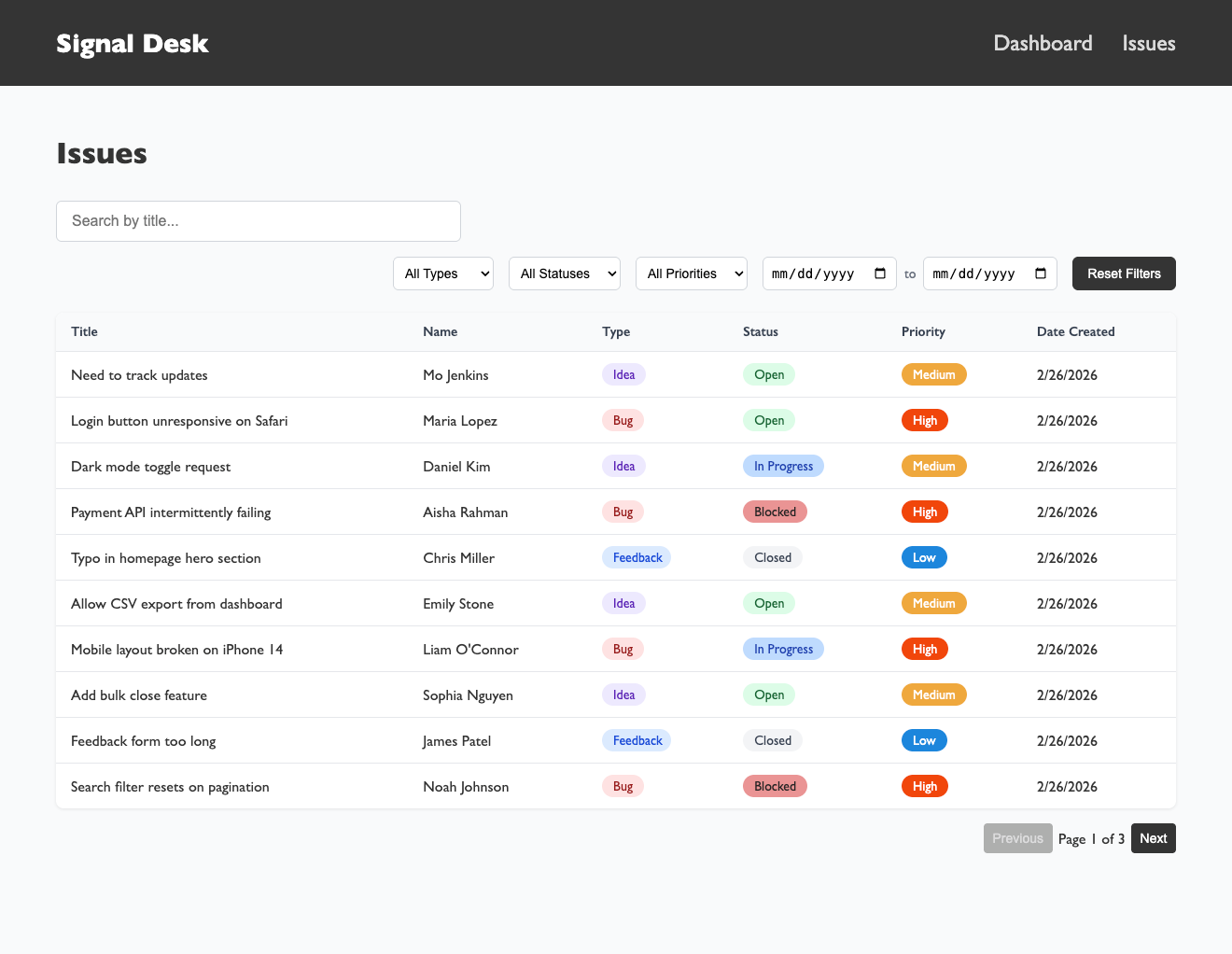
Task: Open 'Allow CSV export from dashboard' issue
Action: (x=176, y=604)
